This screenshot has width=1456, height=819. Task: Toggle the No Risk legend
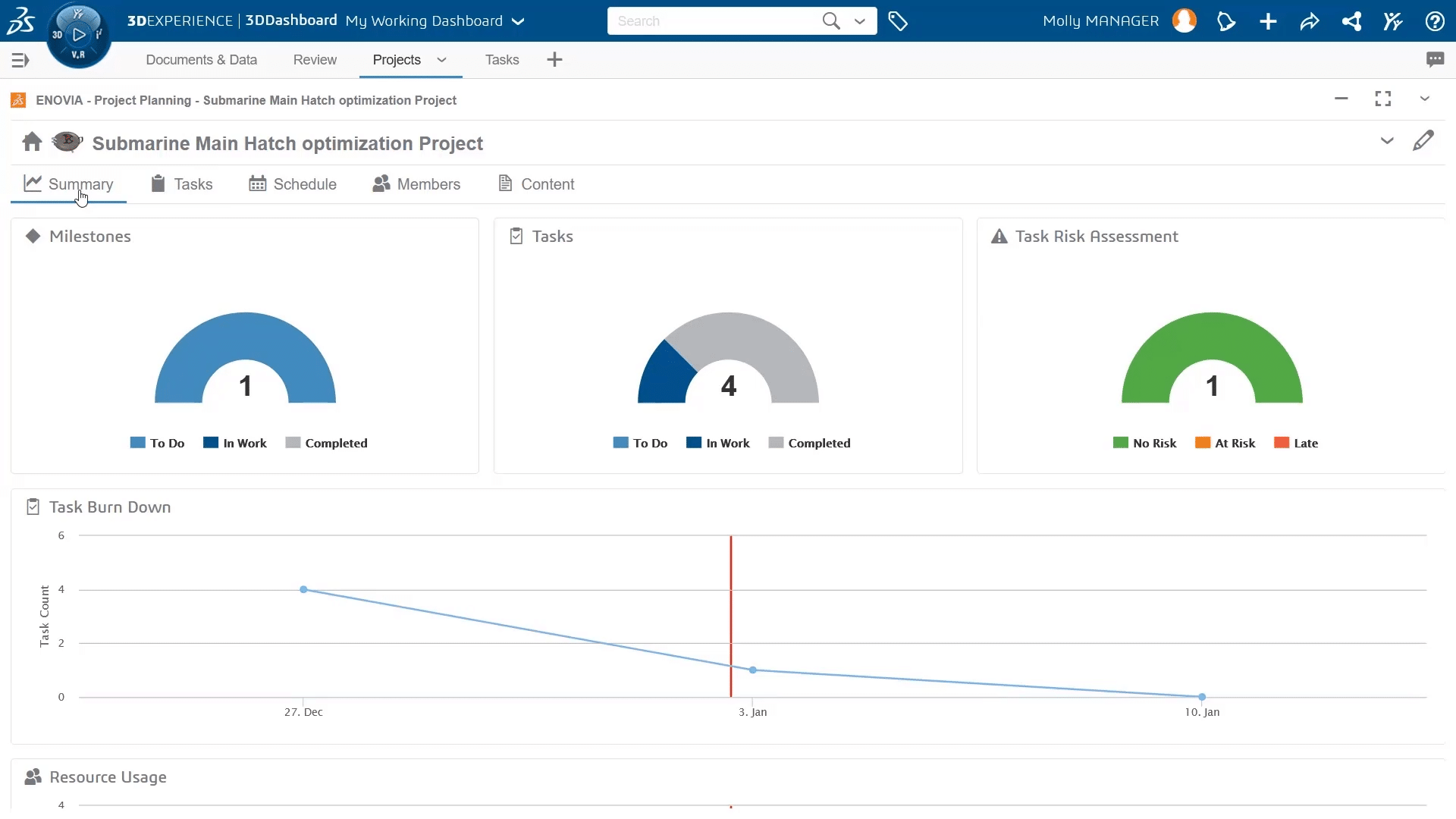[x=1144, y=443]
